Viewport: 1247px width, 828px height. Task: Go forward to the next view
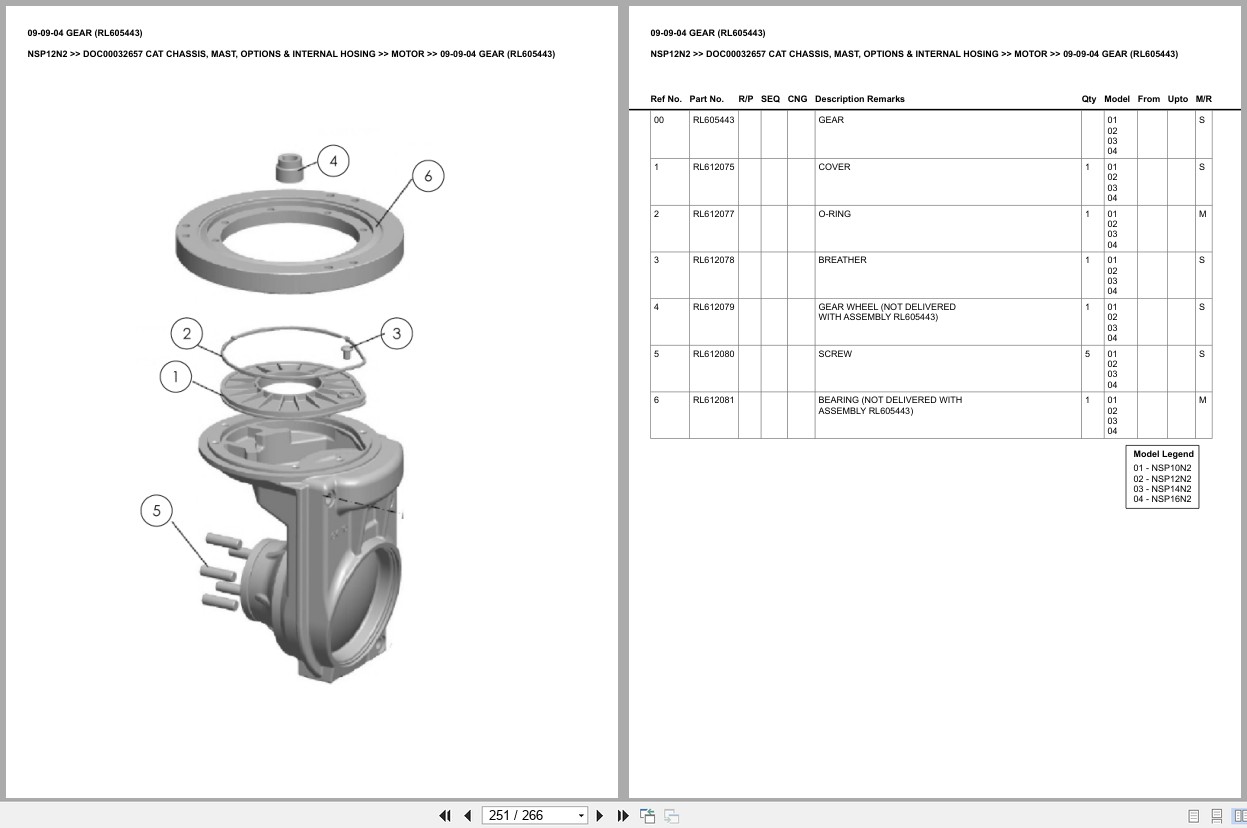672,816
